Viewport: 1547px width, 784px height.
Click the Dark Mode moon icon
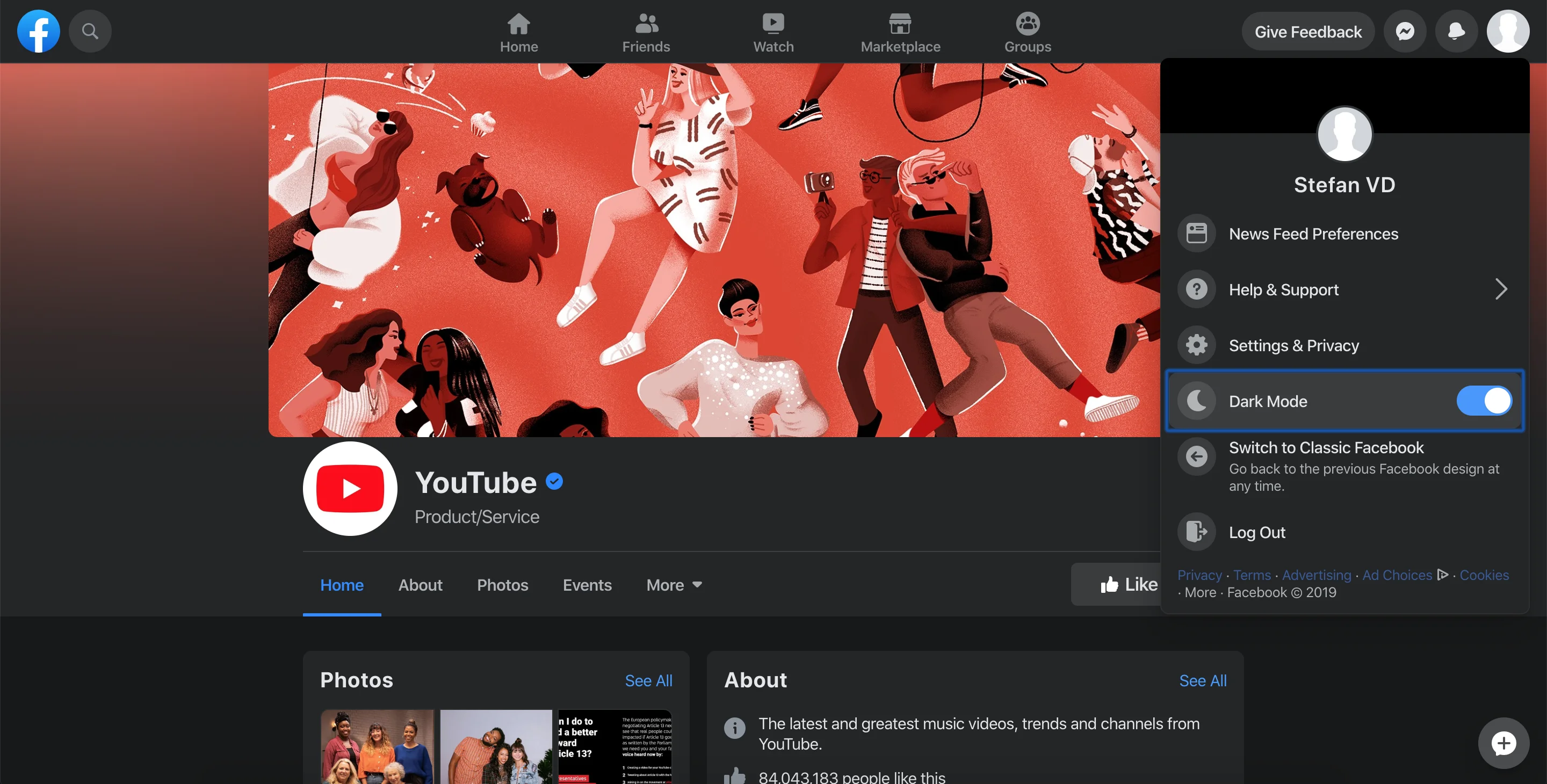[1196, 401]
